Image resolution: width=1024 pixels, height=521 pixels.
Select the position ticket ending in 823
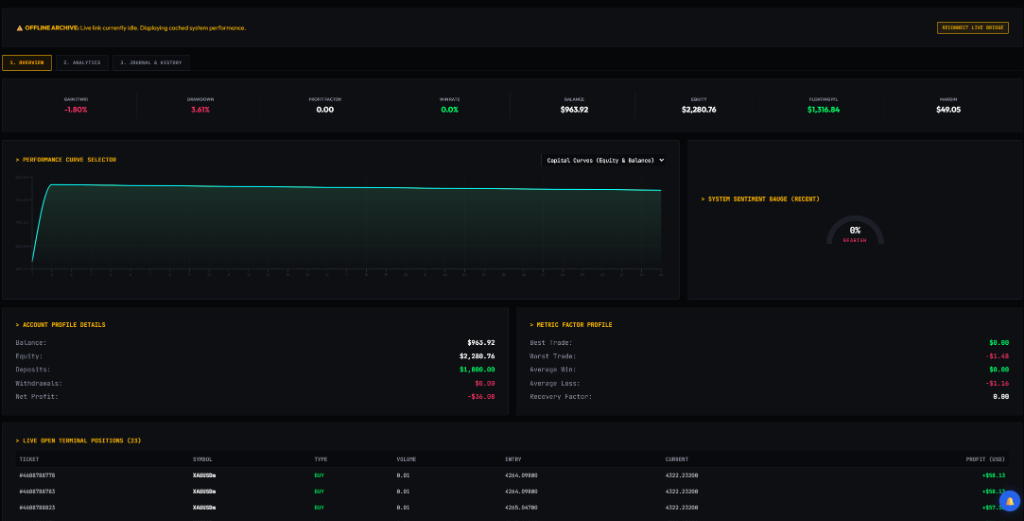(37, 507)
